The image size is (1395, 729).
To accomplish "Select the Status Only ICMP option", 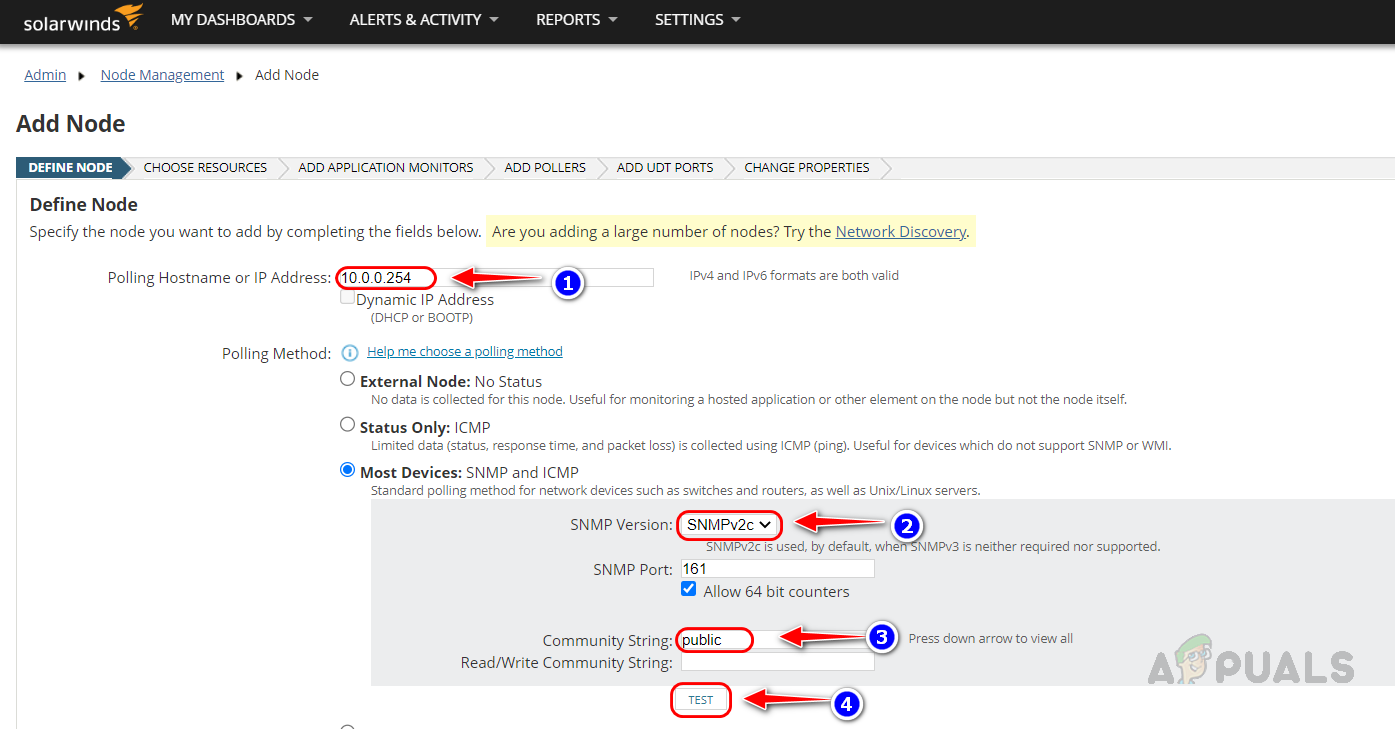I will tap(347, 424).
